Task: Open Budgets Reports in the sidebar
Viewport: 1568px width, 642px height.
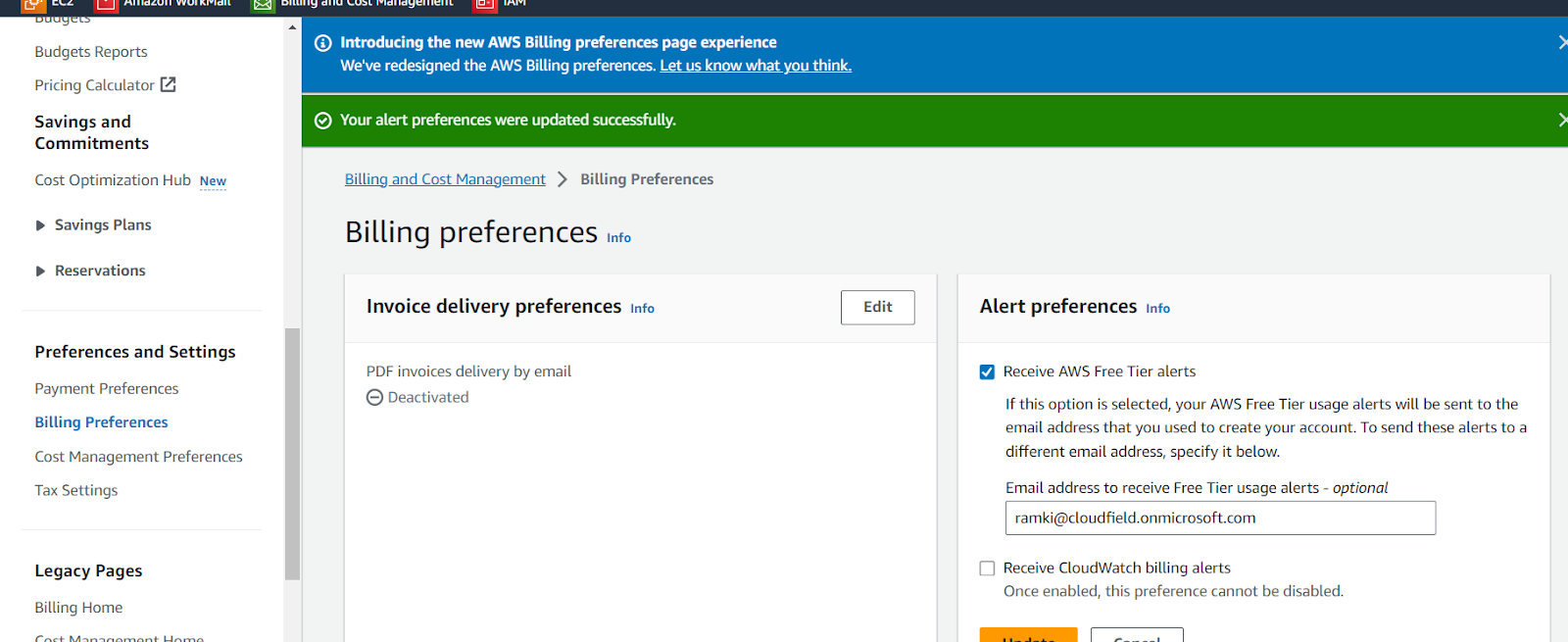Action: [x=91, y=52]
